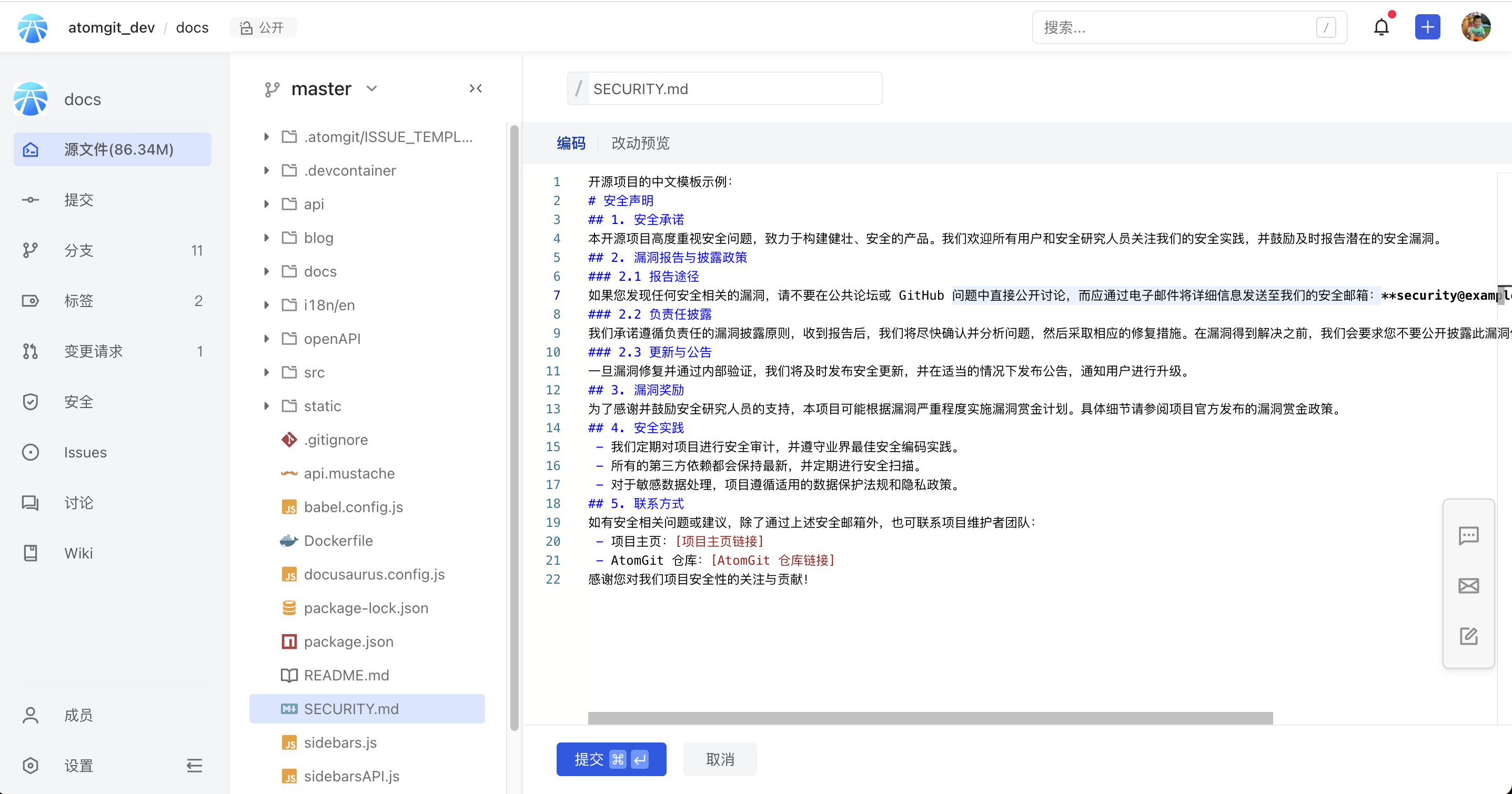Click editor line 2 '# 安全声明'

point(620,201)
